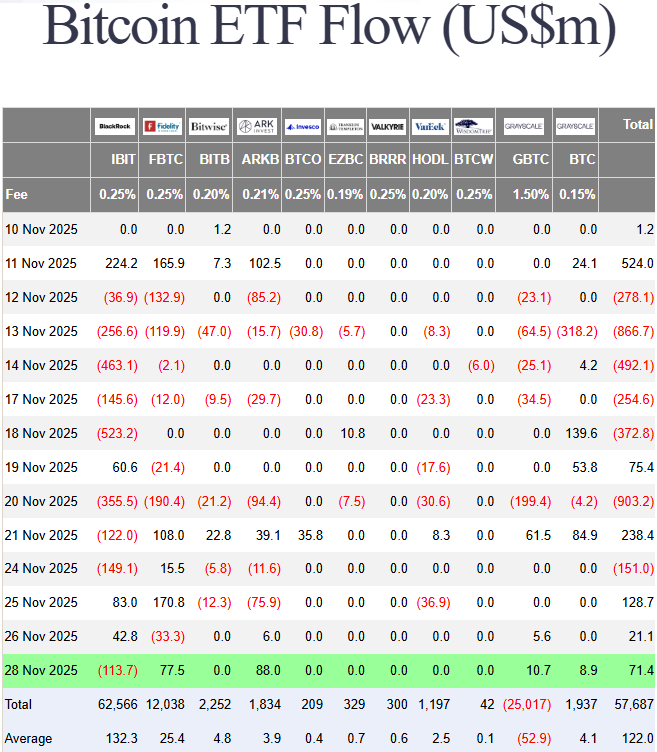Click the Fee row label
This screenshot has height=752, width=657.
[16, 195]
